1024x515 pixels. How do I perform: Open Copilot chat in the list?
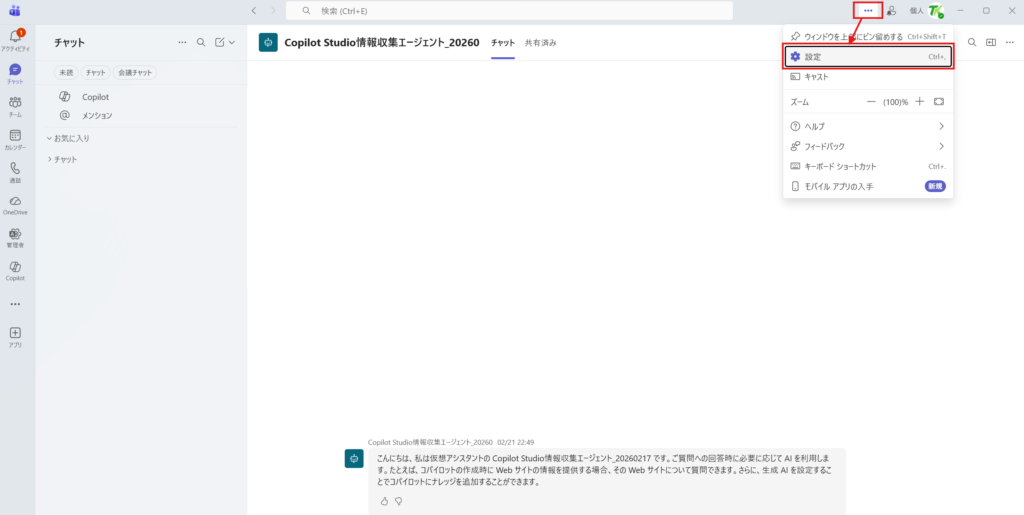point(95,97)
